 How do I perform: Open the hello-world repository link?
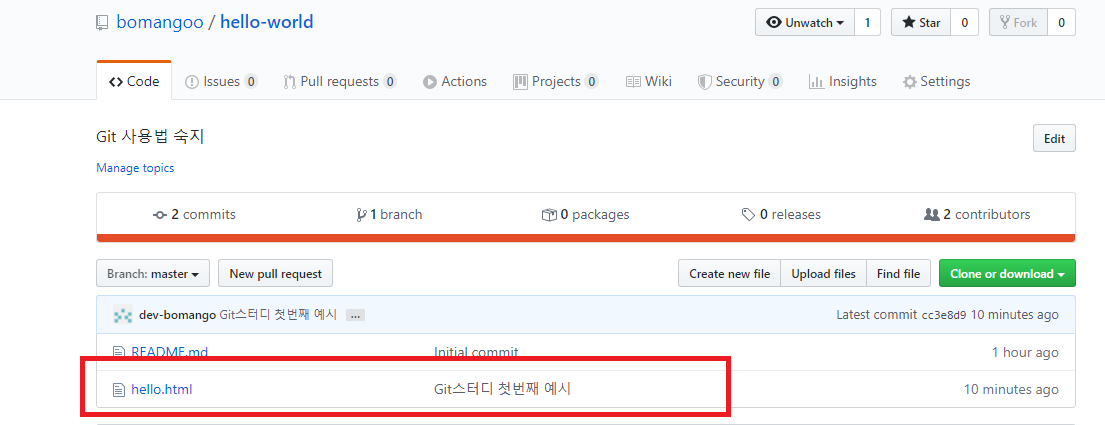click(x=266, y=22)
